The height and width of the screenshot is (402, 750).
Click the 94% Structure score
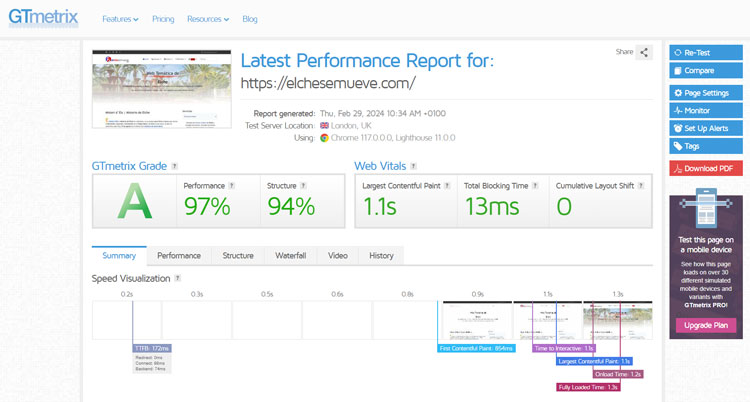click(x=291, y=206)
